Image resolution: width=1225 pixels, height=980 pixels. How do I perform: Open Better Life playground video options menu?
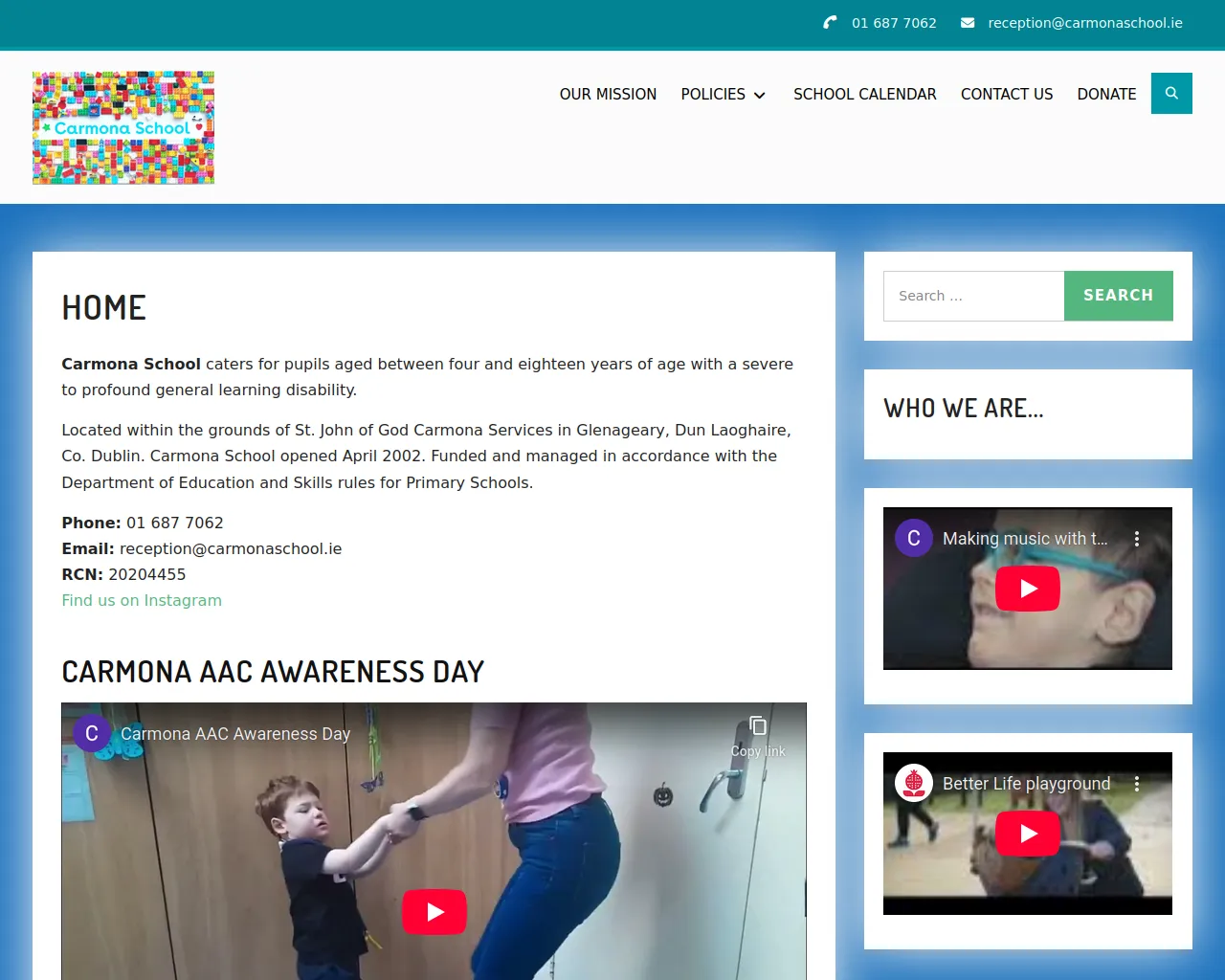click(1137, 784)
